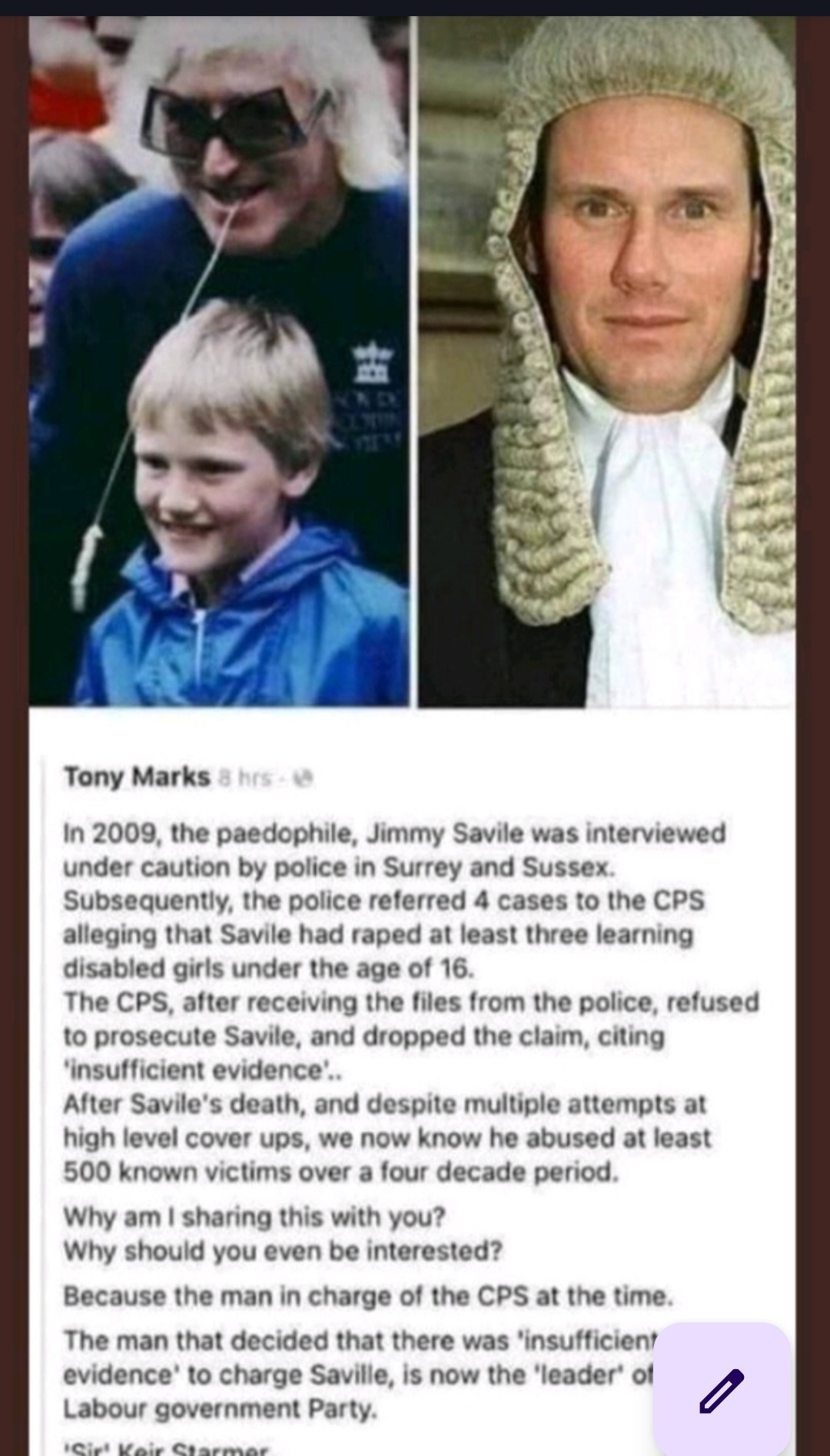
Task: Click the "8 hrs" post timestamp
Action: 246,778
